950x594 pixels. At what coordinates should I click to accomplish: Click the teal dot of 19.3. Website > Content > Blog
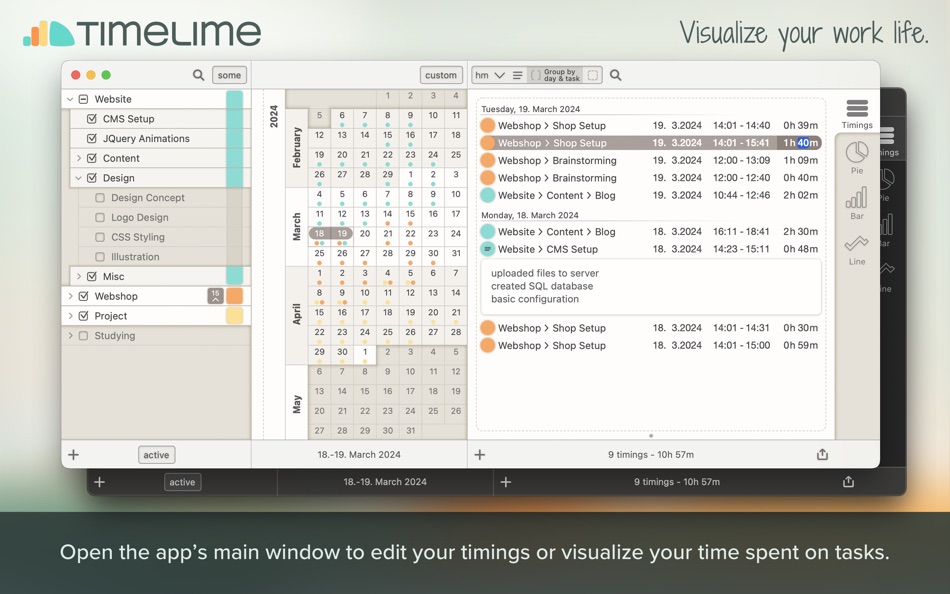click(x=488, y=195)
